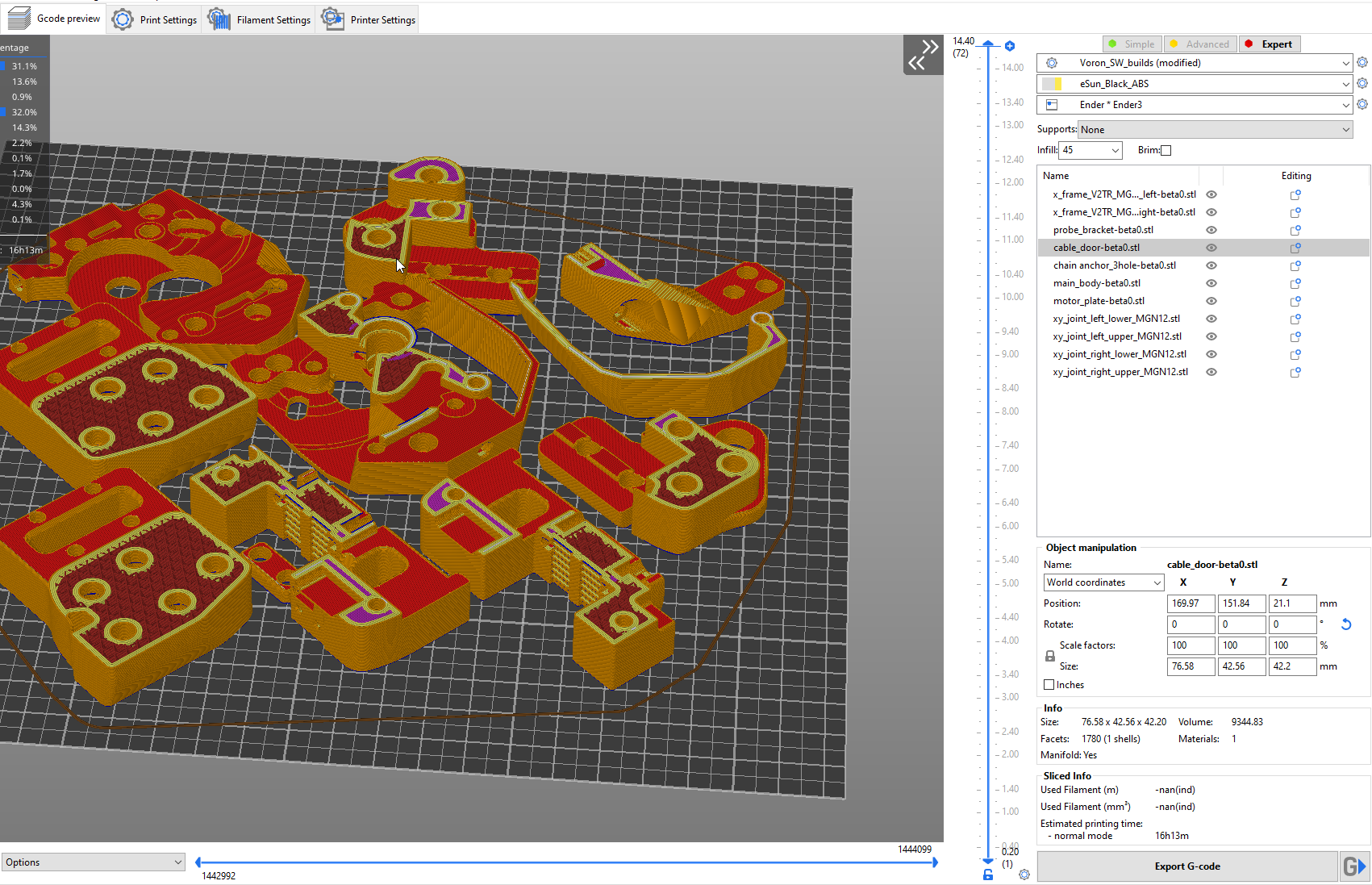Toggle visibility of cable_door-beta0.stl
This screenshot has width=1372, height=885.
point(1211,248)
